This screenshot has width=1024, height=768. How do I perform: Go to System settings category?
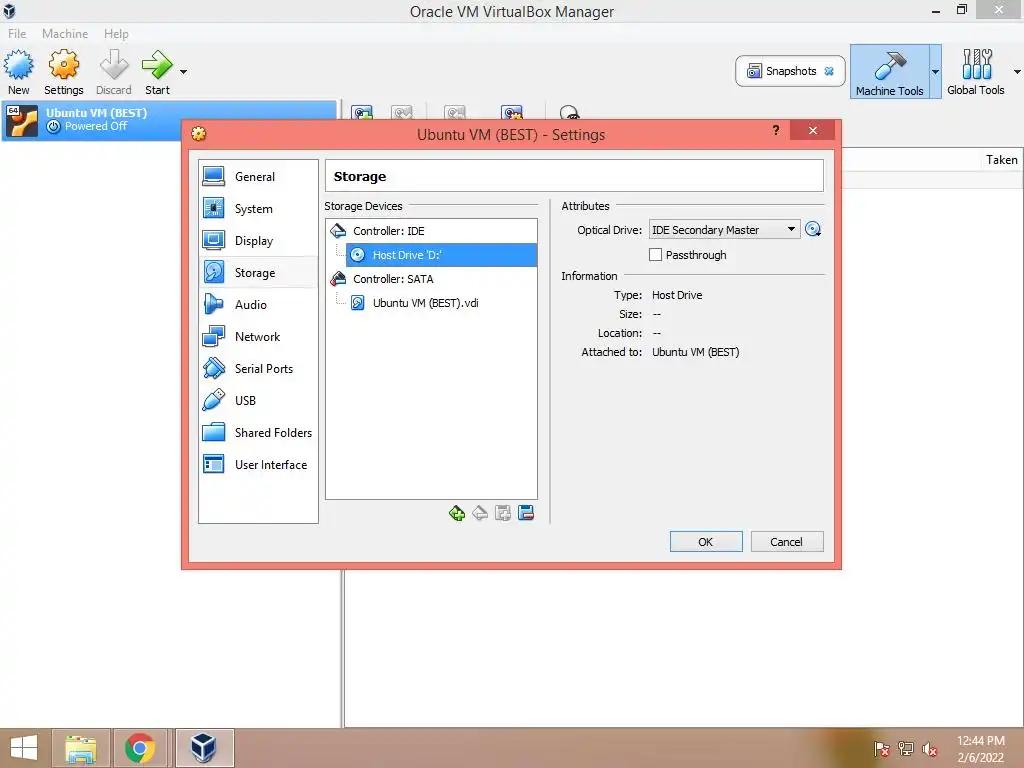258,208
